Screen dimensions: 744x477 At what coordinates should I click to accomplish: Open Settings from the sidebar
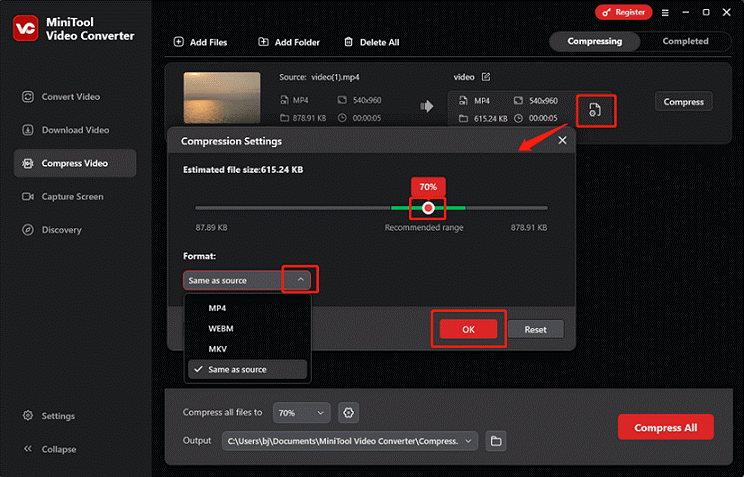[x=49, y=416]
